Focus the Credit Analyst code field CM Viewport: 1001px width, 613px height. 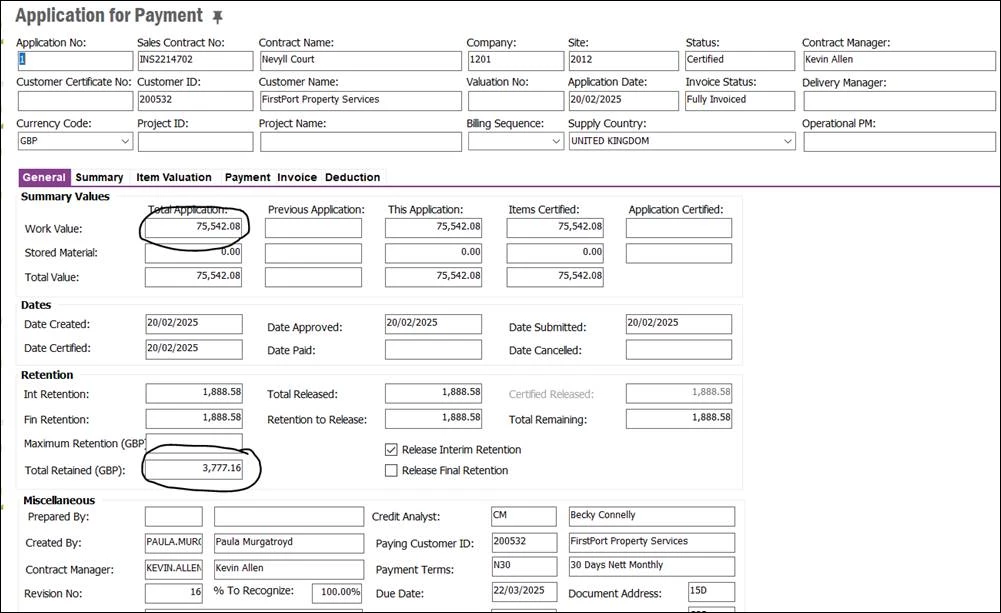click(524, 517)
